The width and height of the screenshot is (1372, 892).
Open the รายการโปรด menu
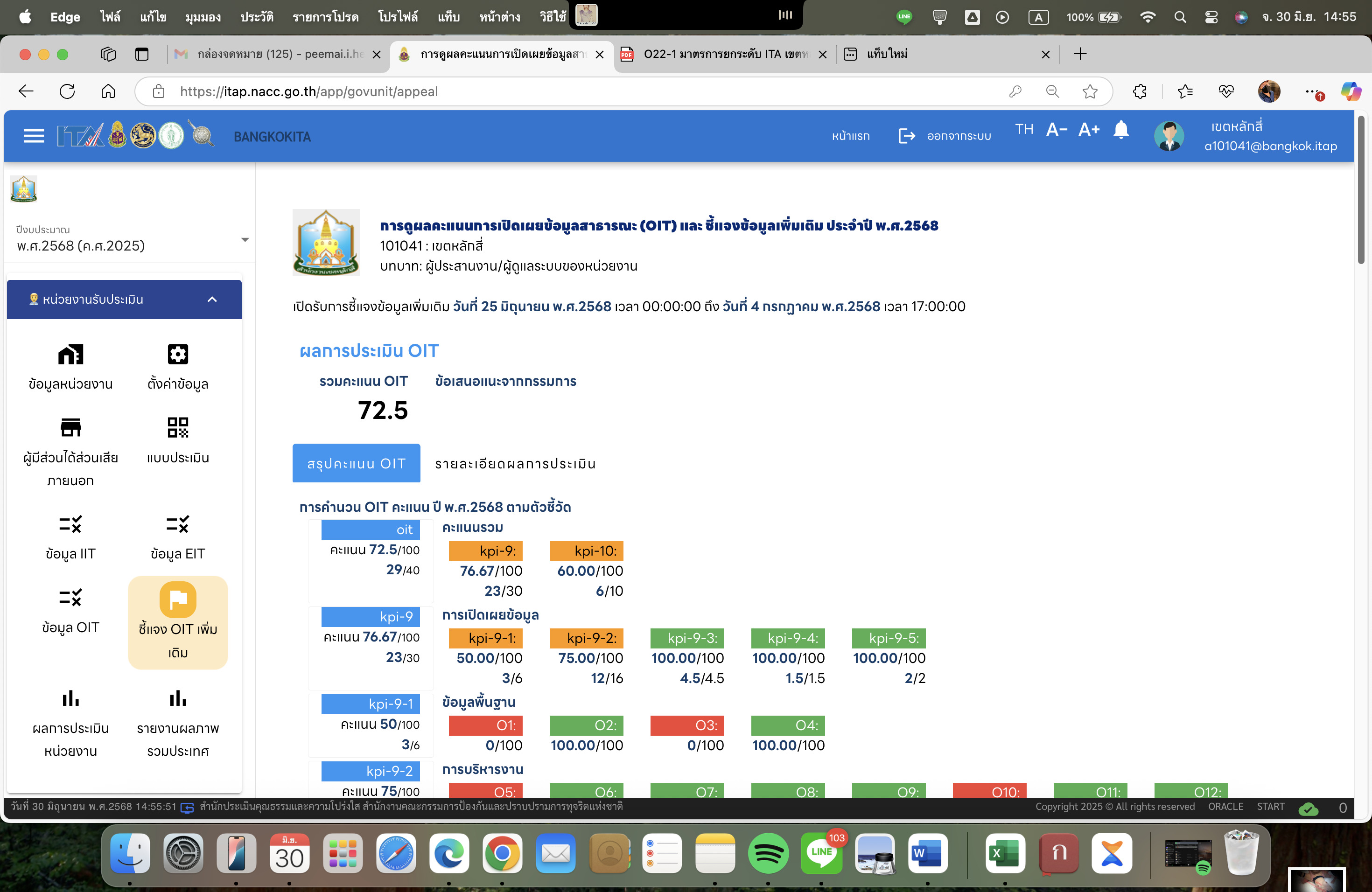pyautogui.click(x=326, y=17)
